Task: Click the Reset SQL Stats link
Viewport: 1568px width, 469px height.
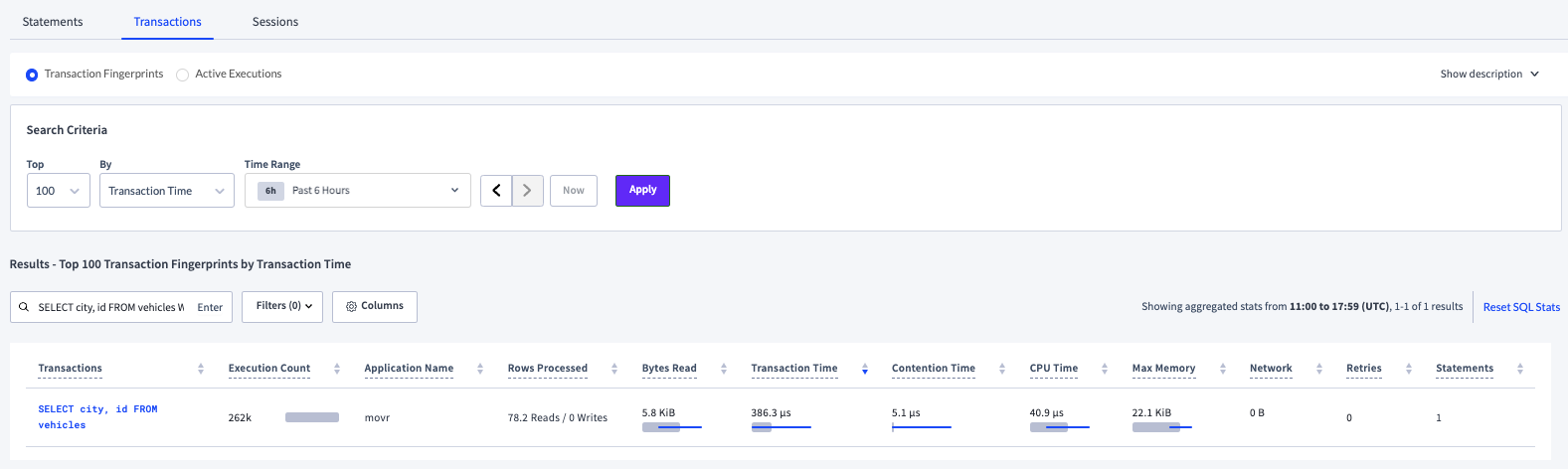Action: pyautogui.click(x=1521, y=307)
